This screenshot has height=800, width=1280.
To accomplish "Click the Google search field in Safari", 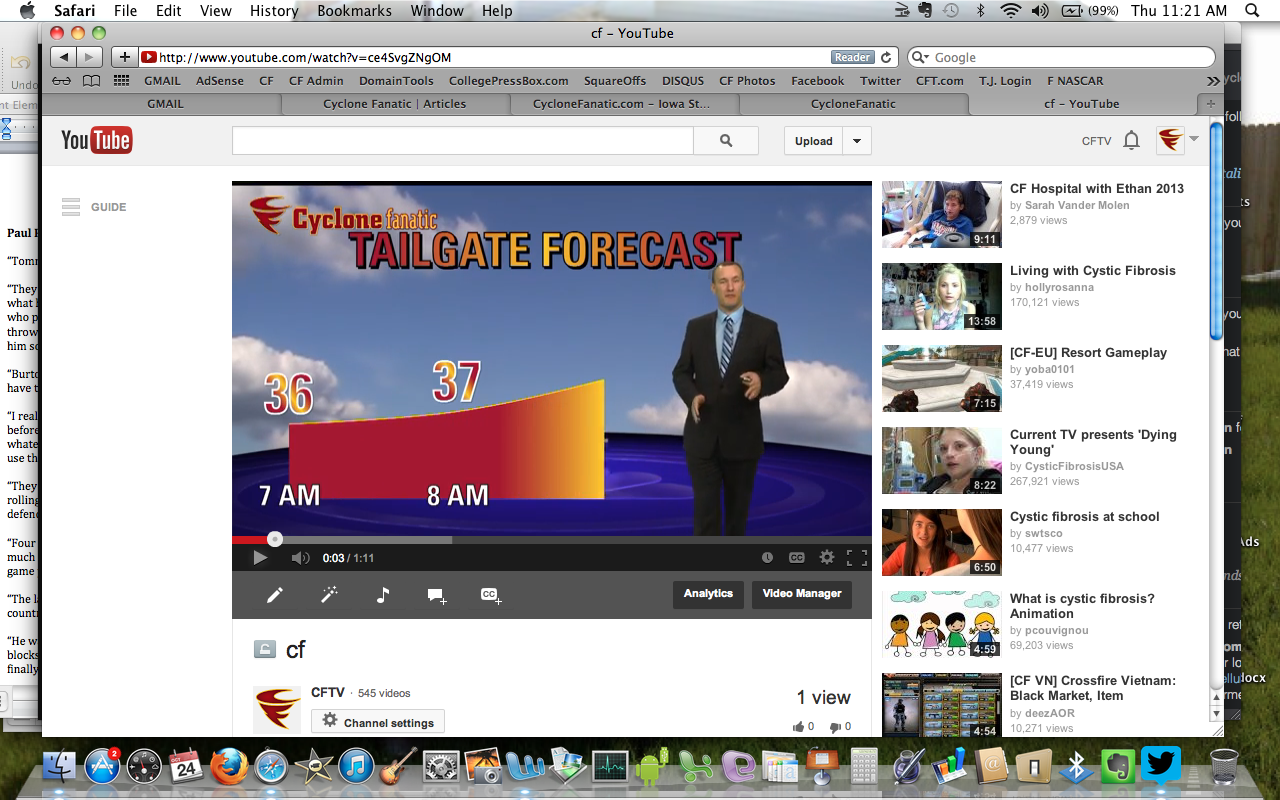I will [1062, 57].
